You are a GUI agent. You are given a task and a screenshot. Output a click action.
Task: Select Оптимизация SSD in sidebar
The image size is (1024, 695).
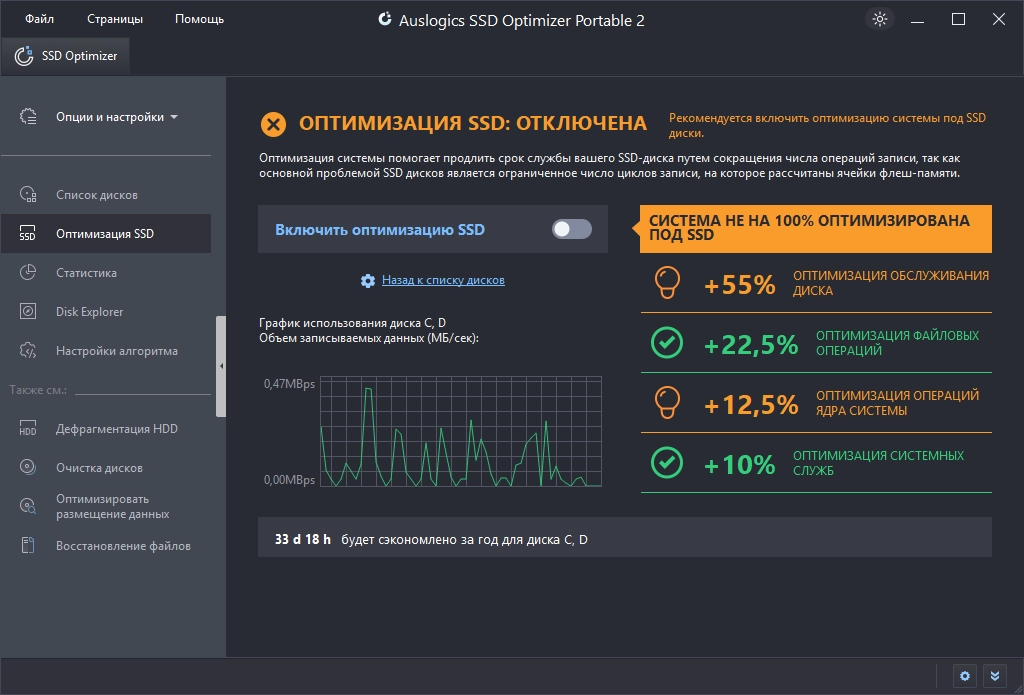coord(106,233)
